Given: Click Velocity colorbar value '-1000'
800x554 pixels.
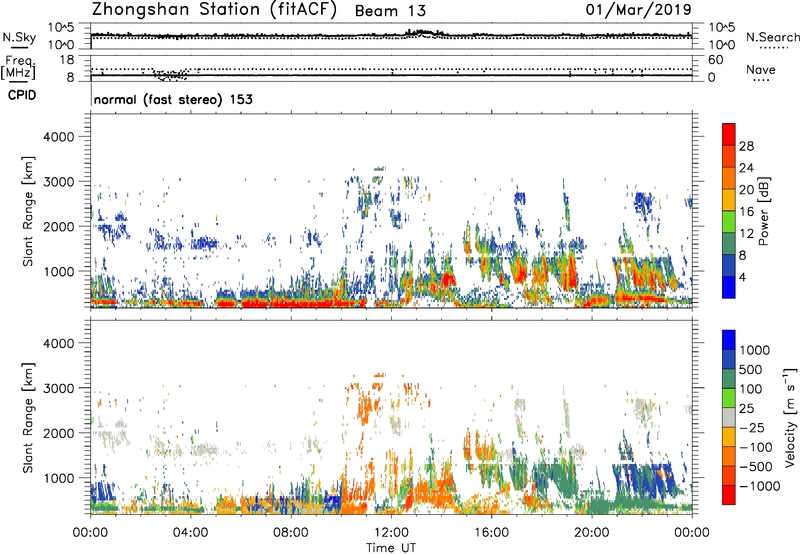Looking at the screenshot, I should click(x=760, y=486).
